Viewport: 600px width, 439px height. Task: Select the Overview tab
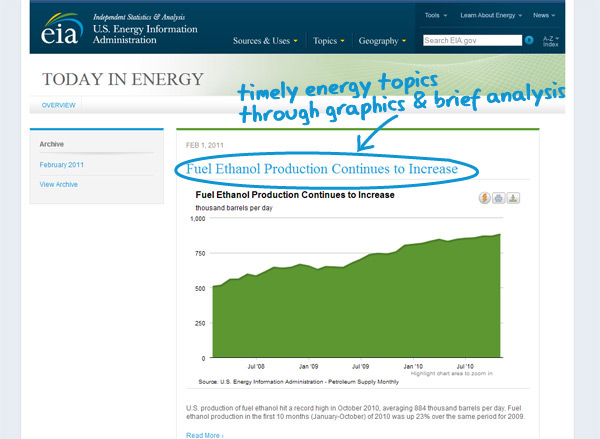[59, 105]
